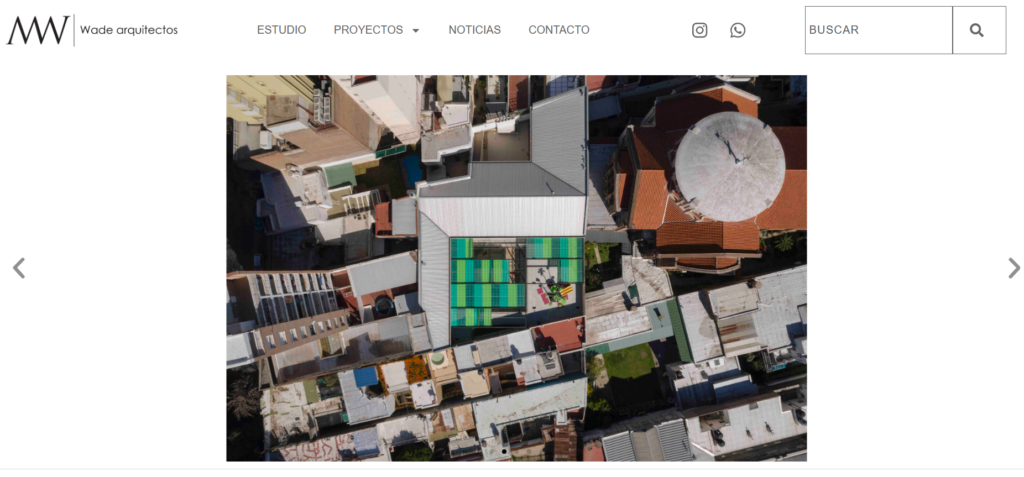Open the CONTACTO page
This screenshot has height=477, width=1024.
[558, 30]
